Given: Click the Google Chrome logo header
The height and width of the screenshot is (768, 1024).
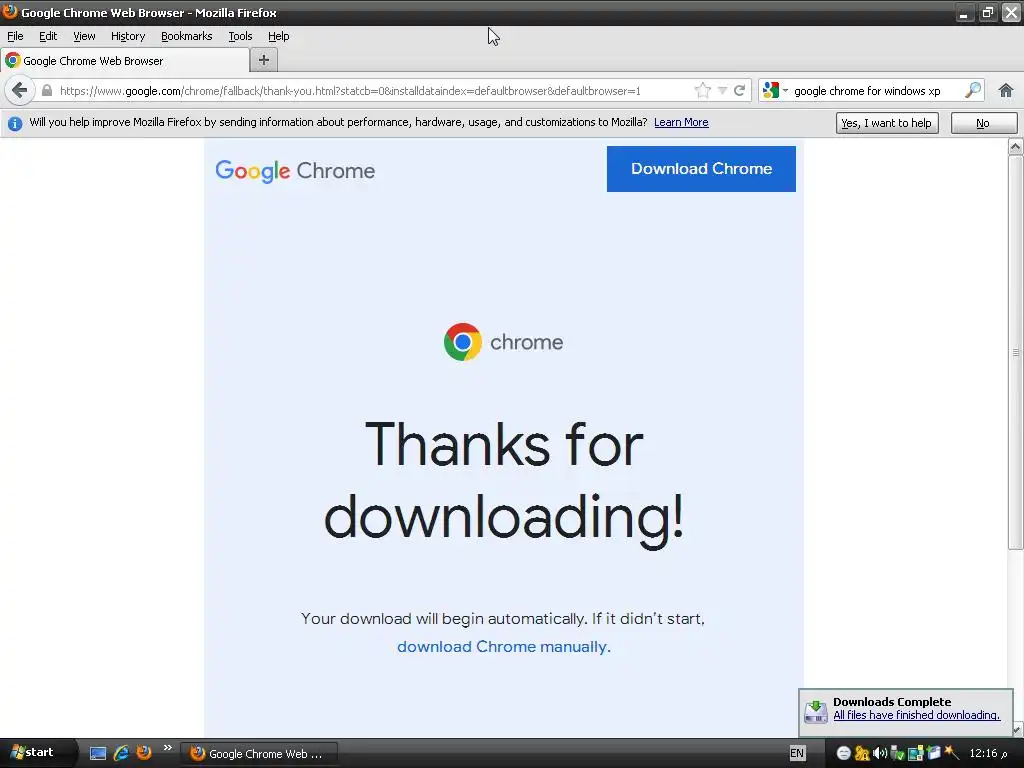Looking at the screenshot, I should pos(295,171).
